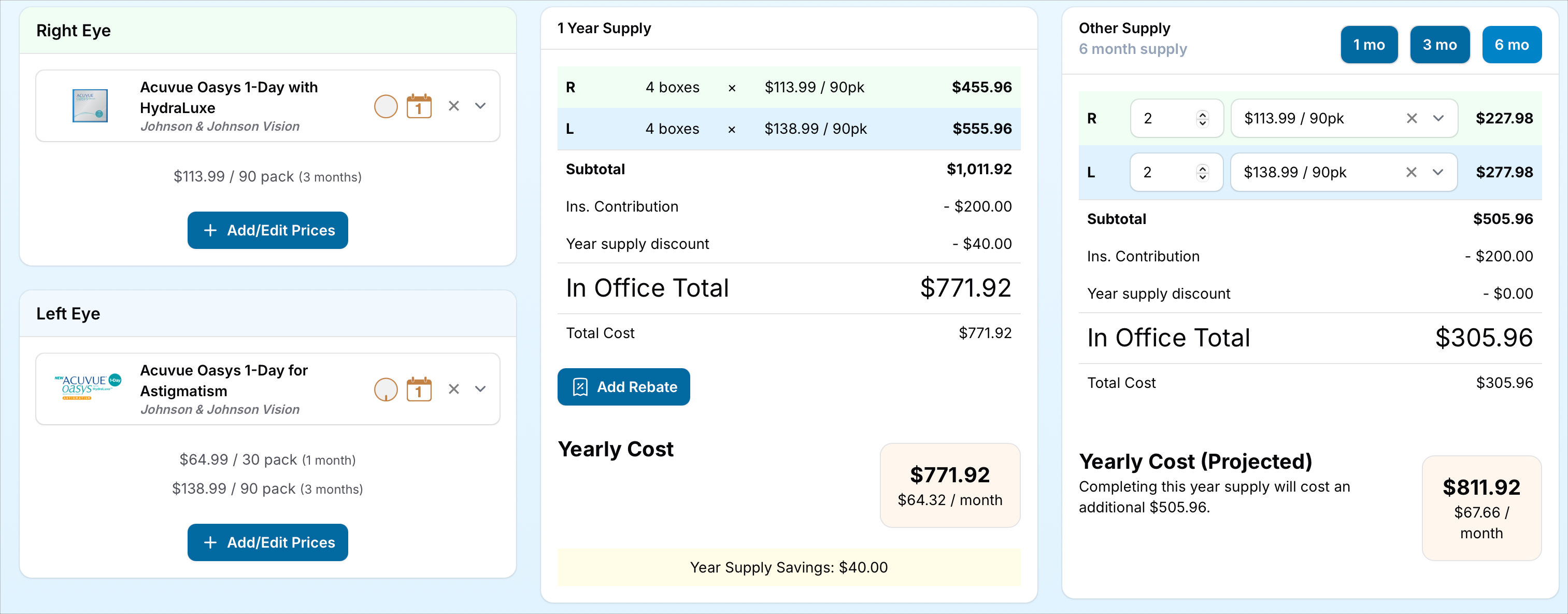Remove the Right Eye Acuvue Oasys HydraLuxe lens
This screenshot has width=1568, height=614.
pyautogui.click(x=453, y=106)
